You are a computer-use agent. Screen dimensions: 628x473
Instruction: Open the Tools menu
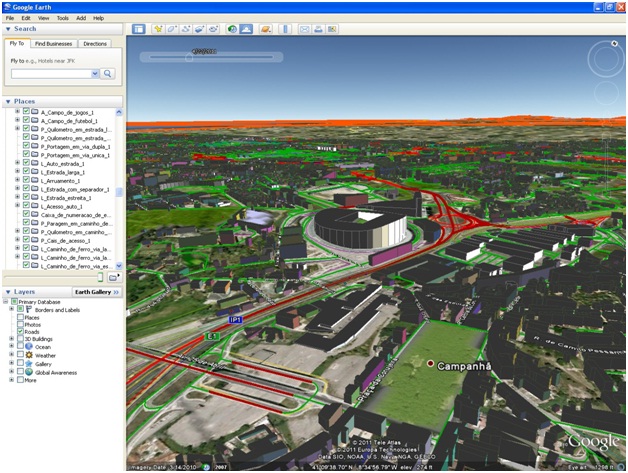62,18
